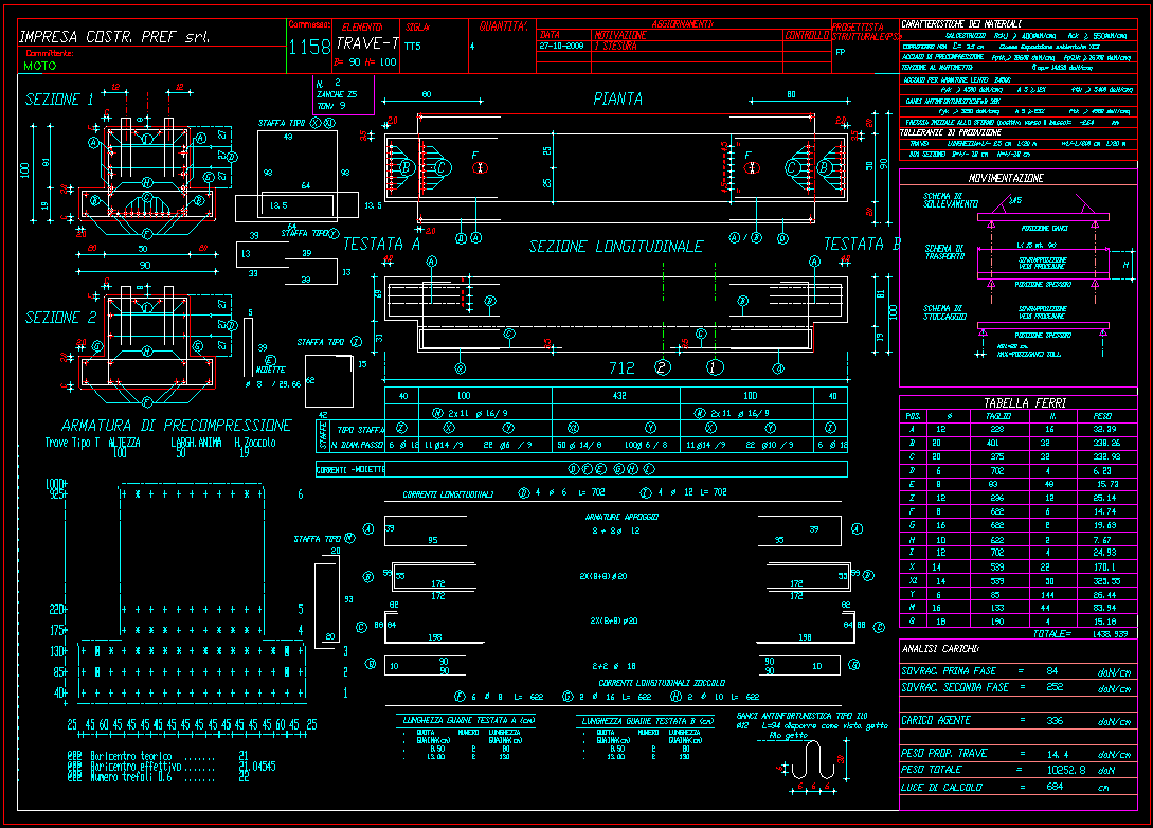Click the TESTATA A label

click(381, 244)
